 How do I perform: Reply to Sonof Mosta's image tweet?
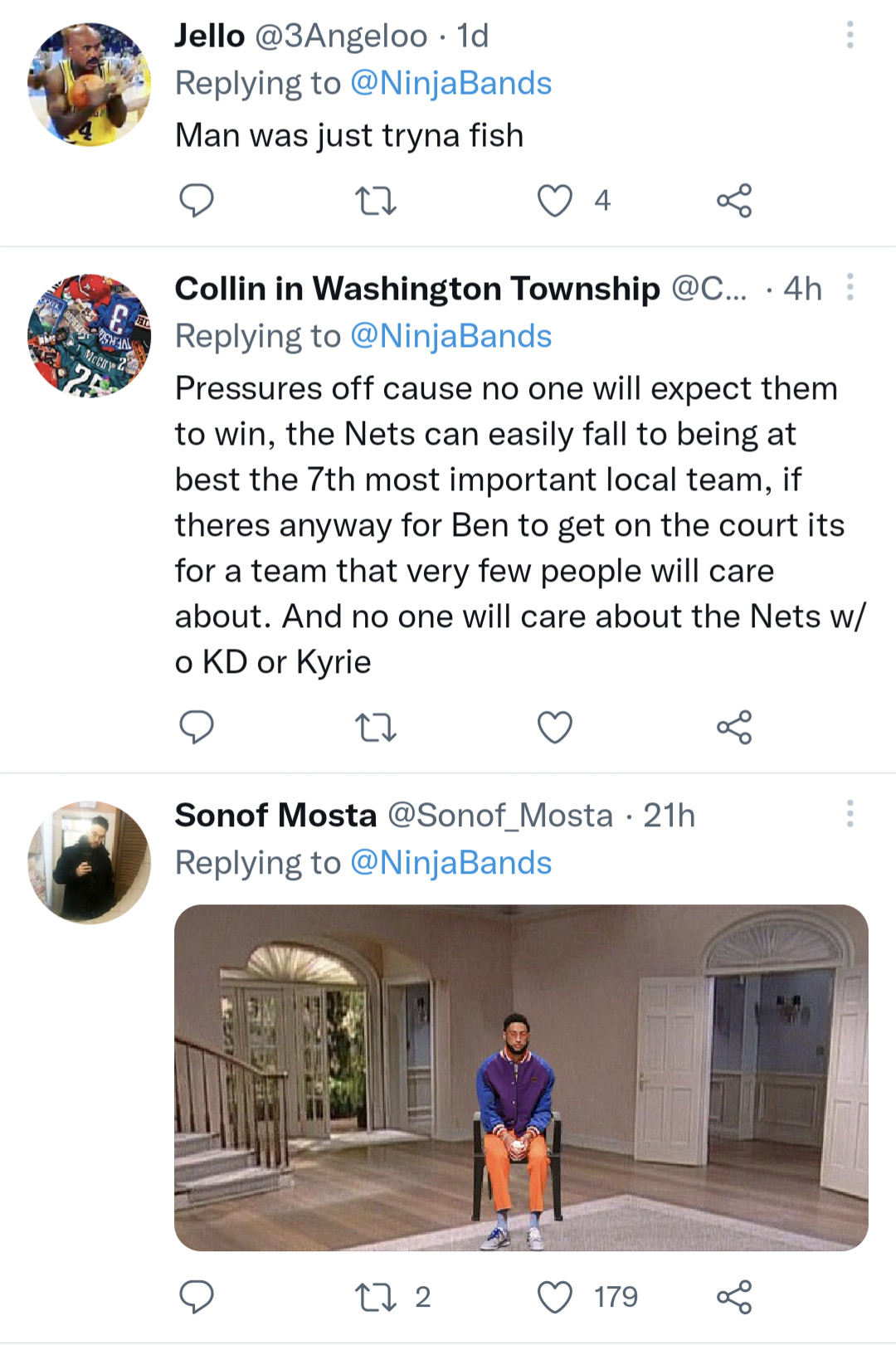click(197, 1297)
